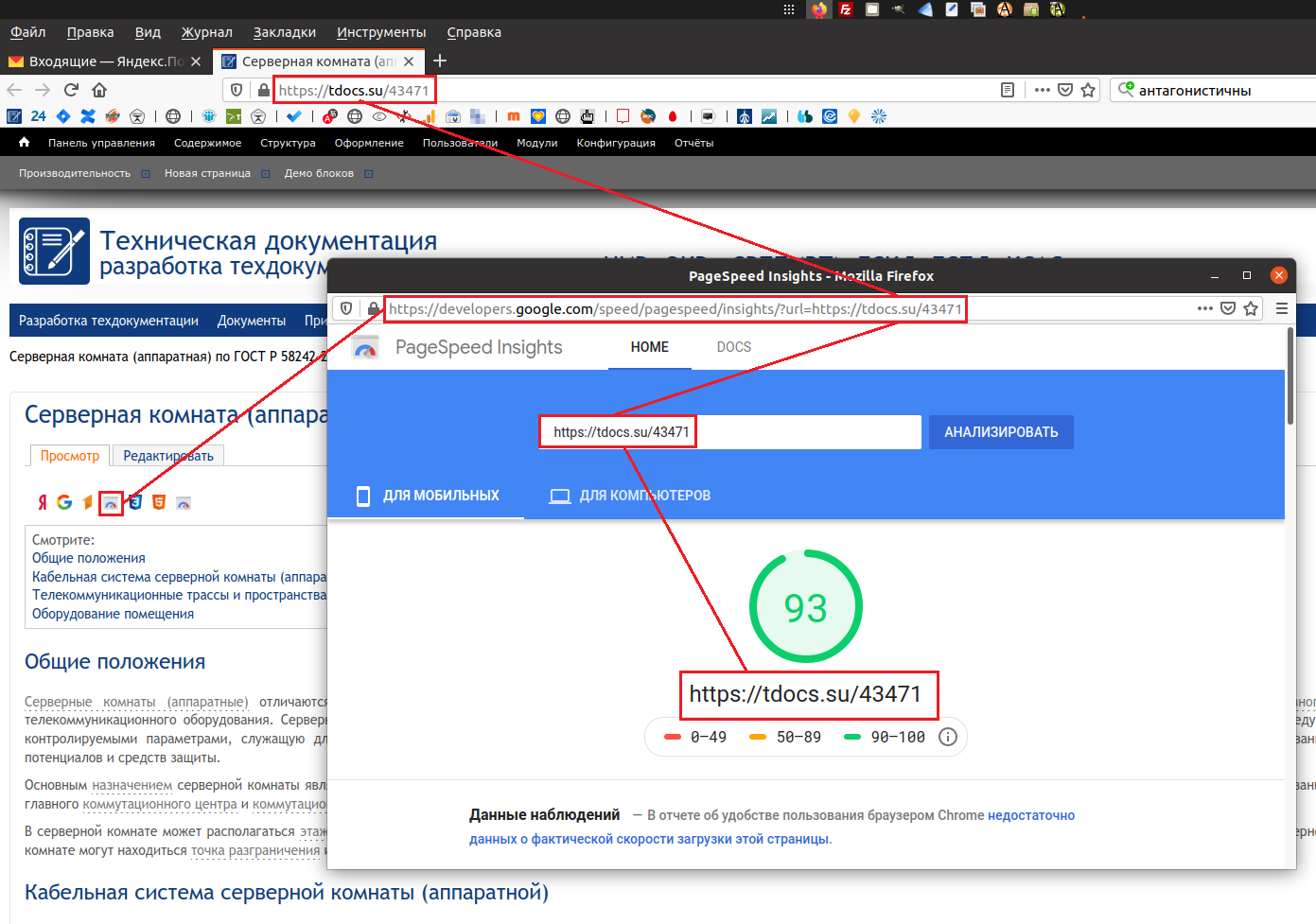Image resolution: width=1316 pixels, height=924 pixels.
Task: Click the second PageSpeed gauge icon after HTML5
Action: [184, 502]
